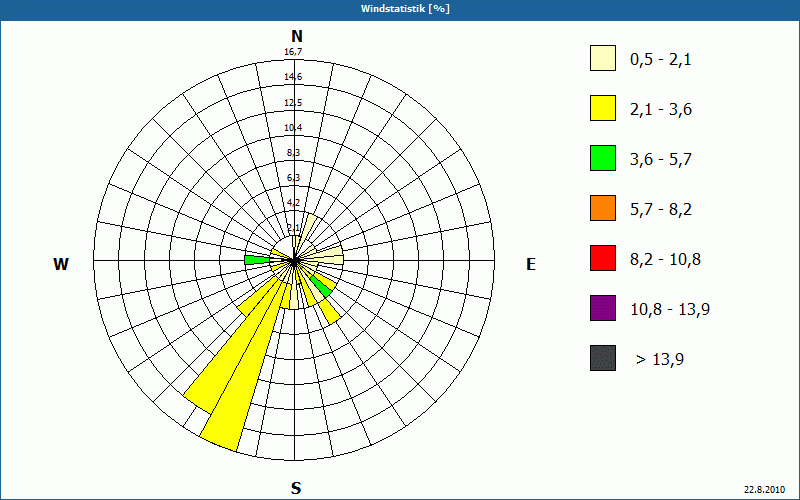Click the legend label 5,7 - 8,2
800x500 pixels.
click(661, 210)
